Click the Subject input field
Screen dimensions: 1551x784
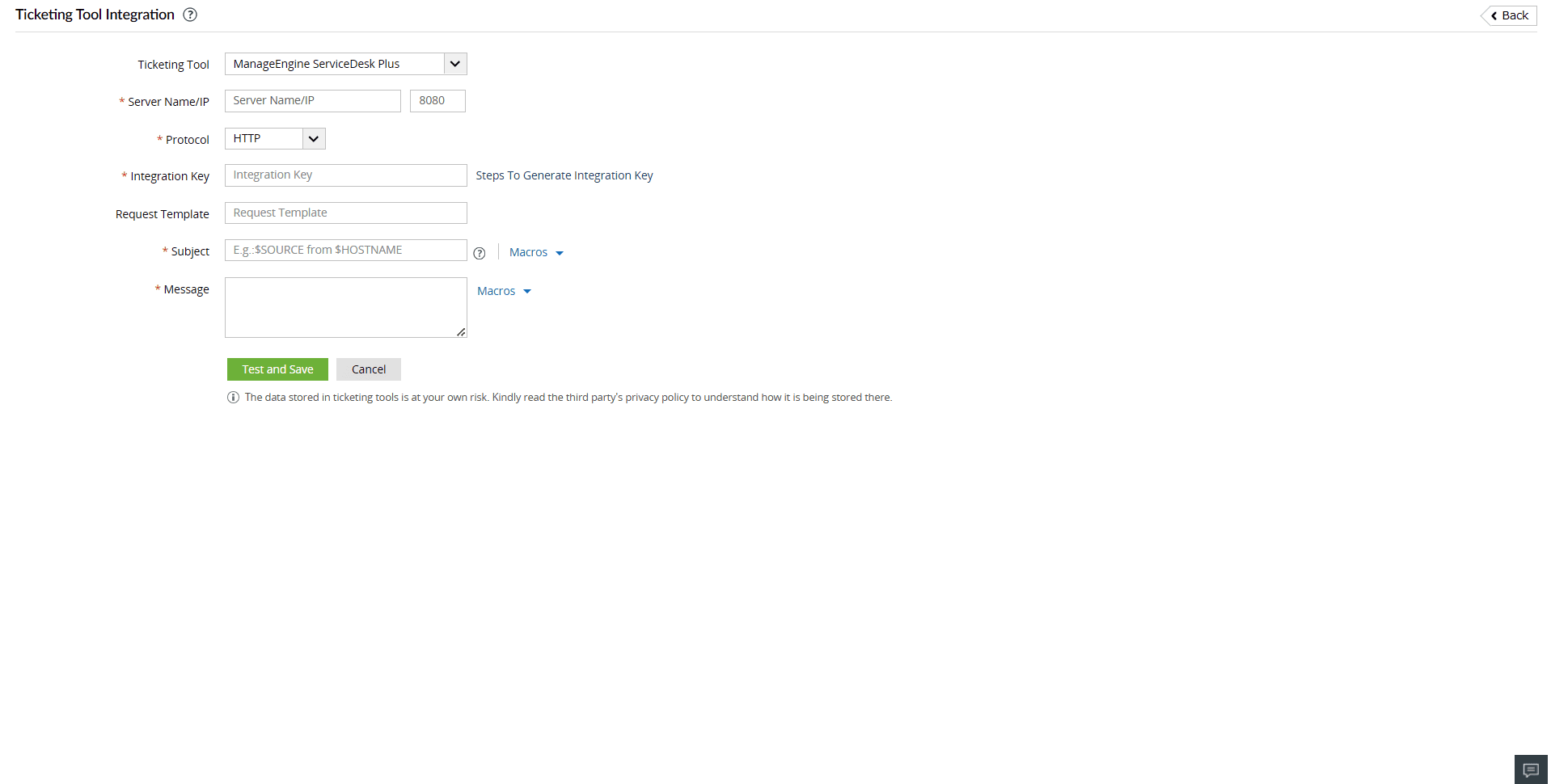pyautogui.click(x=345, y=250)
